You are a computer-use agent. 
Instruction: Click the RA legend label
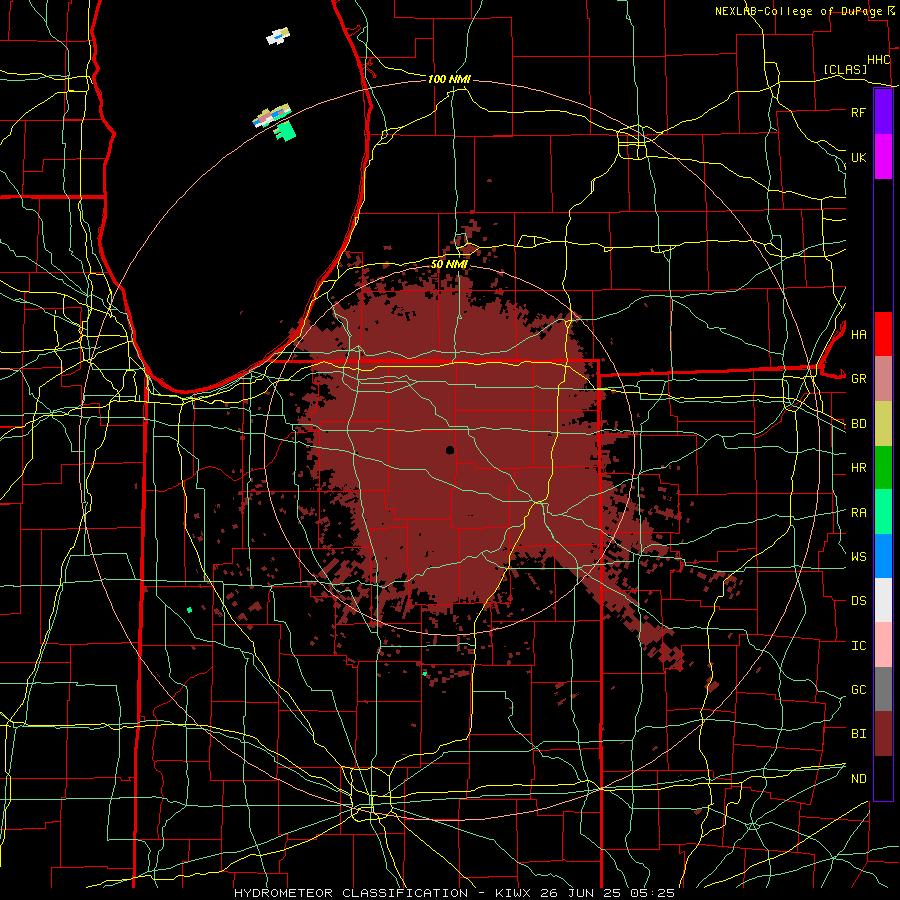(x=858, y=513)
